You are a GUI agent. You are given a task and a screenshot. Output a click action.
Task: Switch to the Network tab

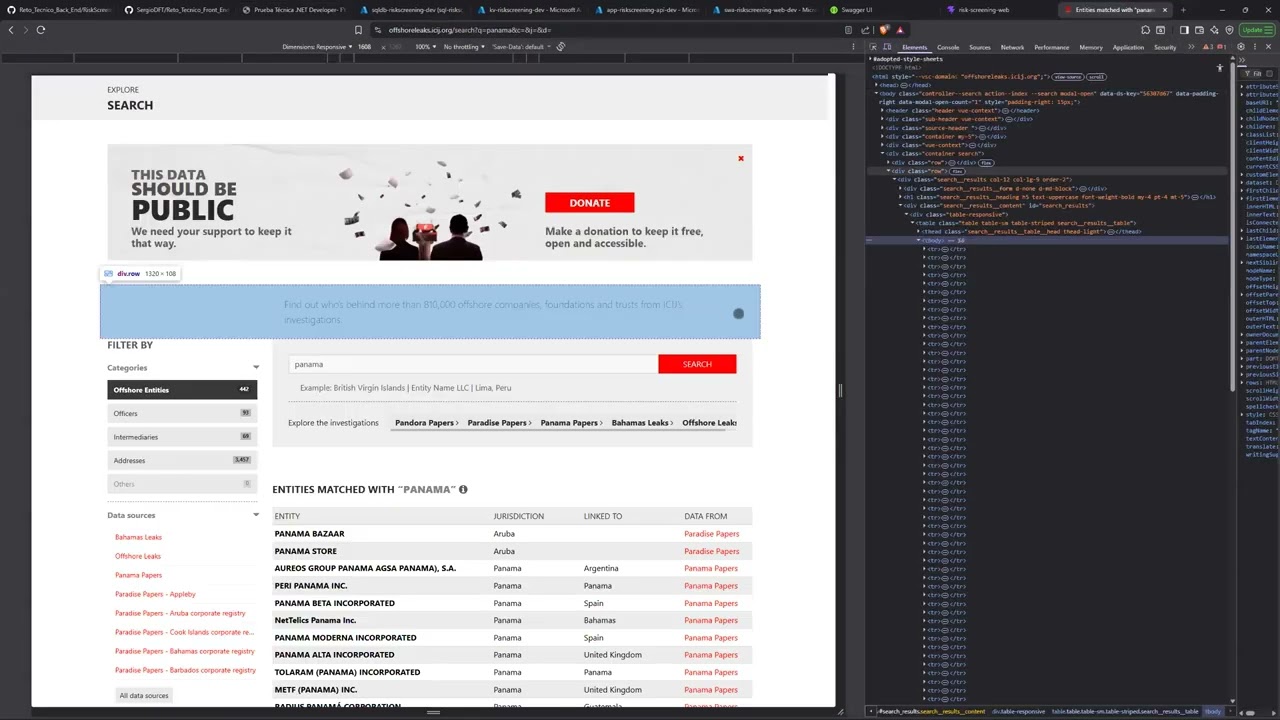coord(1012,47)
